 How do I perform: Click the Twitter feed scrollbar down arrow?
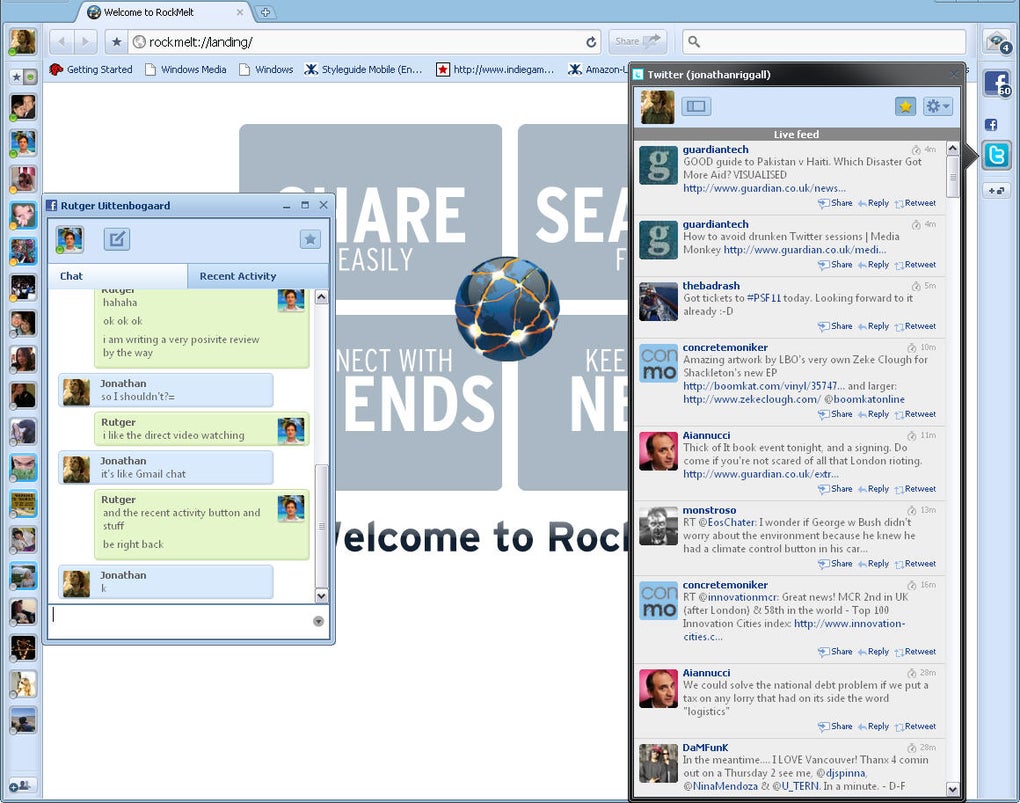point(952,789)
